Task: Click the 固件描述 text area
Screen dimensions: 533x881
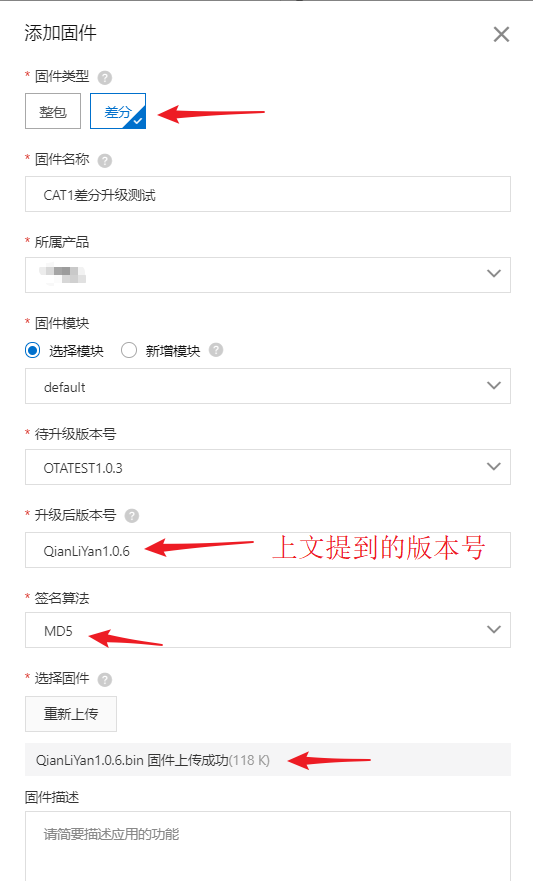Action: (268, 846)
